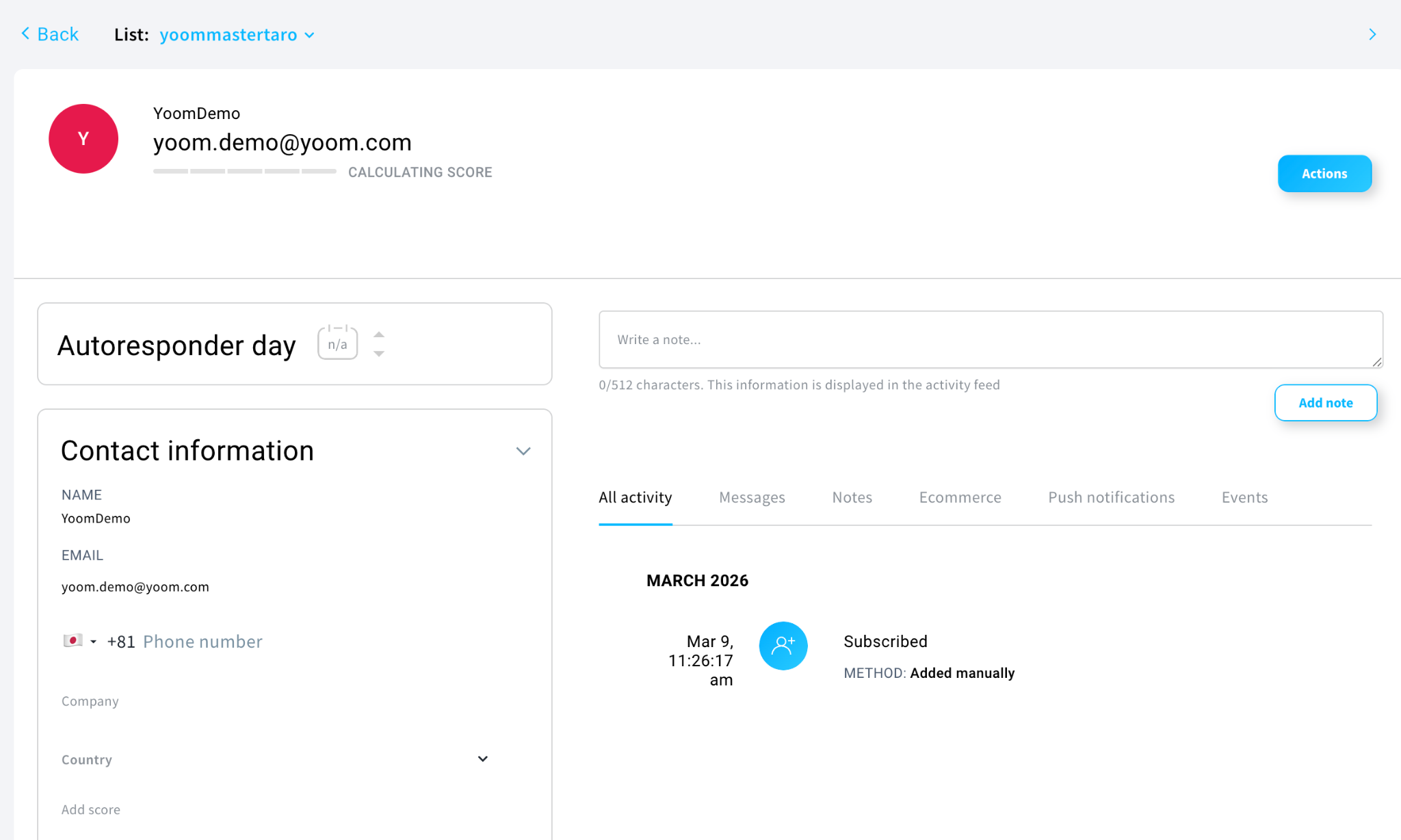Viewport: 1401px width, 840px height.
Task: Expand the Country dropdown
Action: pyautogui.click(x=482, y=759)
